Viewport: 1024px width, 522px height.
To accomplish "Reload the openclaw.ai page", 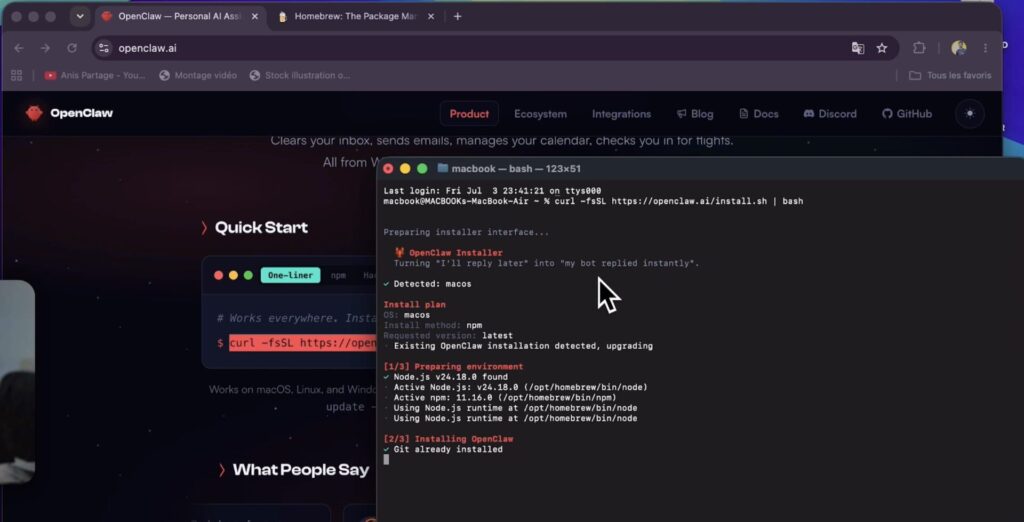I will (x=72, y=48).
